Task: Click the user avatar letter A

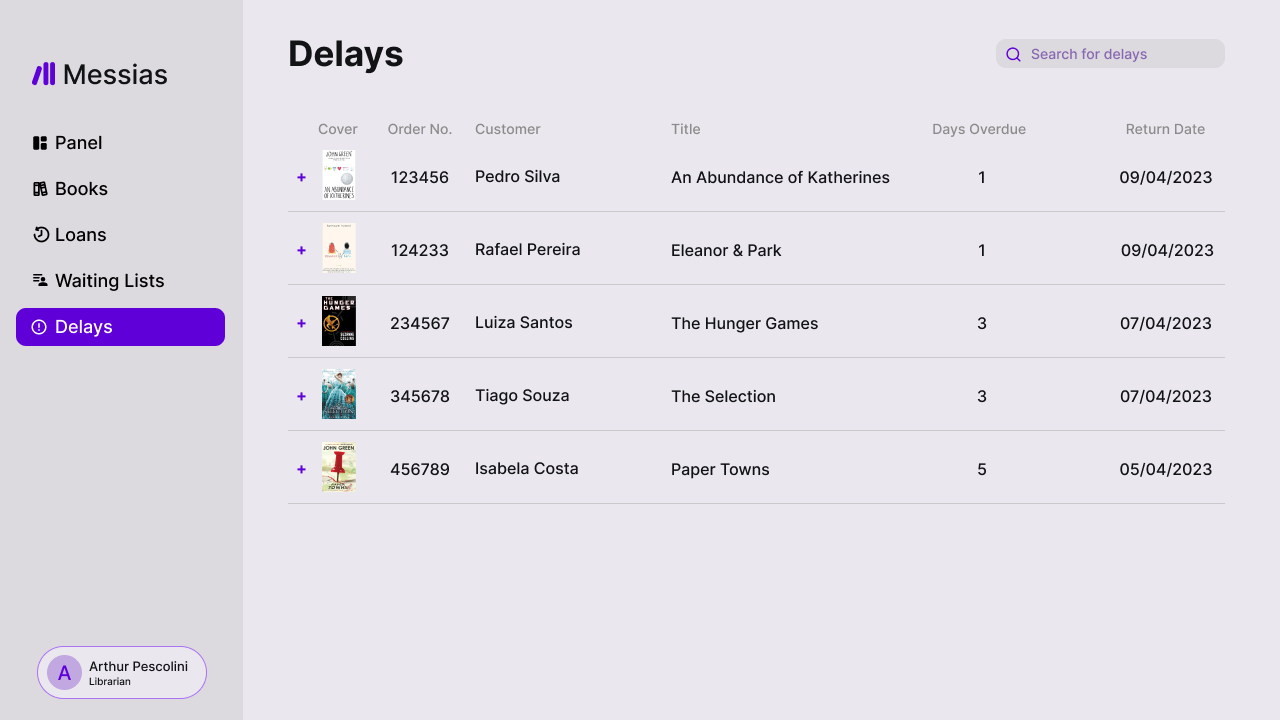Action: click(x=64, y=672)
